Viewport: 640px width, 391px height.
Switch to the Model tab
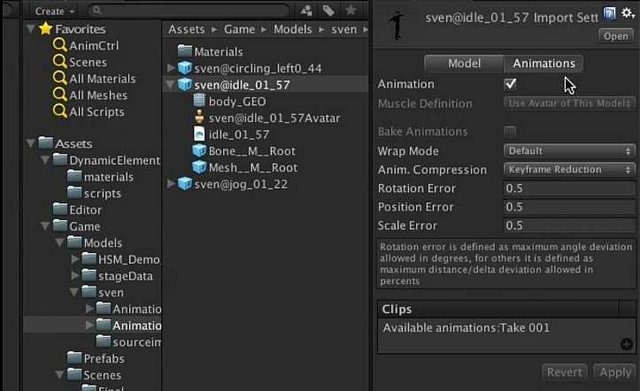coord(464,63)
